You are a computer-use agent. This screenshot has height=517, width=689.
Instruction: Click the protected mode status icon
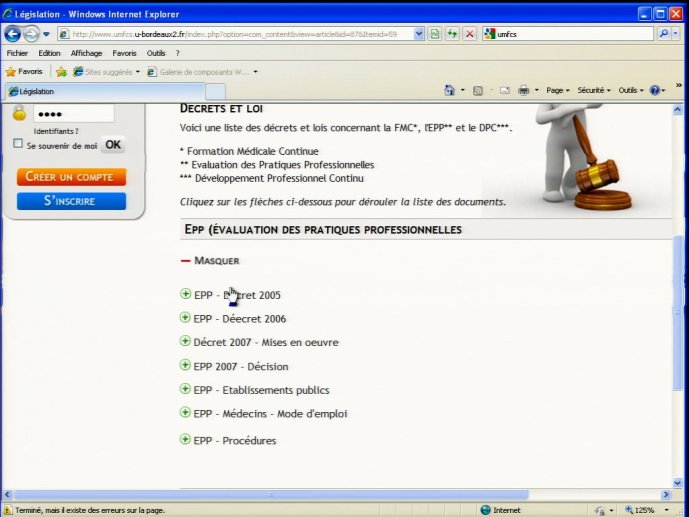(600, 510)
